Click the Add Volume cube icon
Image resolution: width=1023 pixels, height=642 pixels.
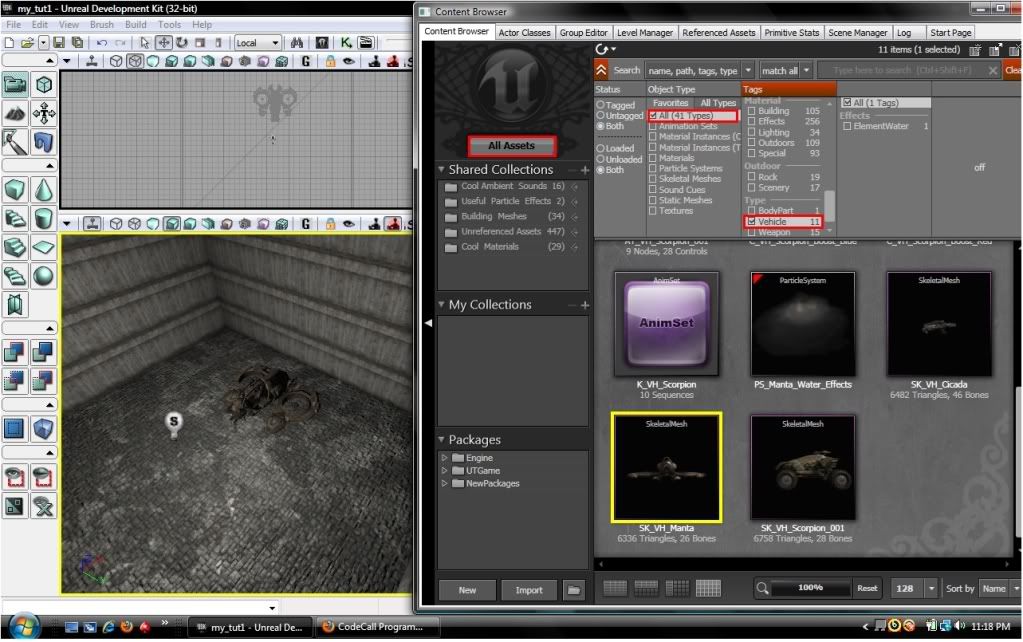click(x=44, y=429)
